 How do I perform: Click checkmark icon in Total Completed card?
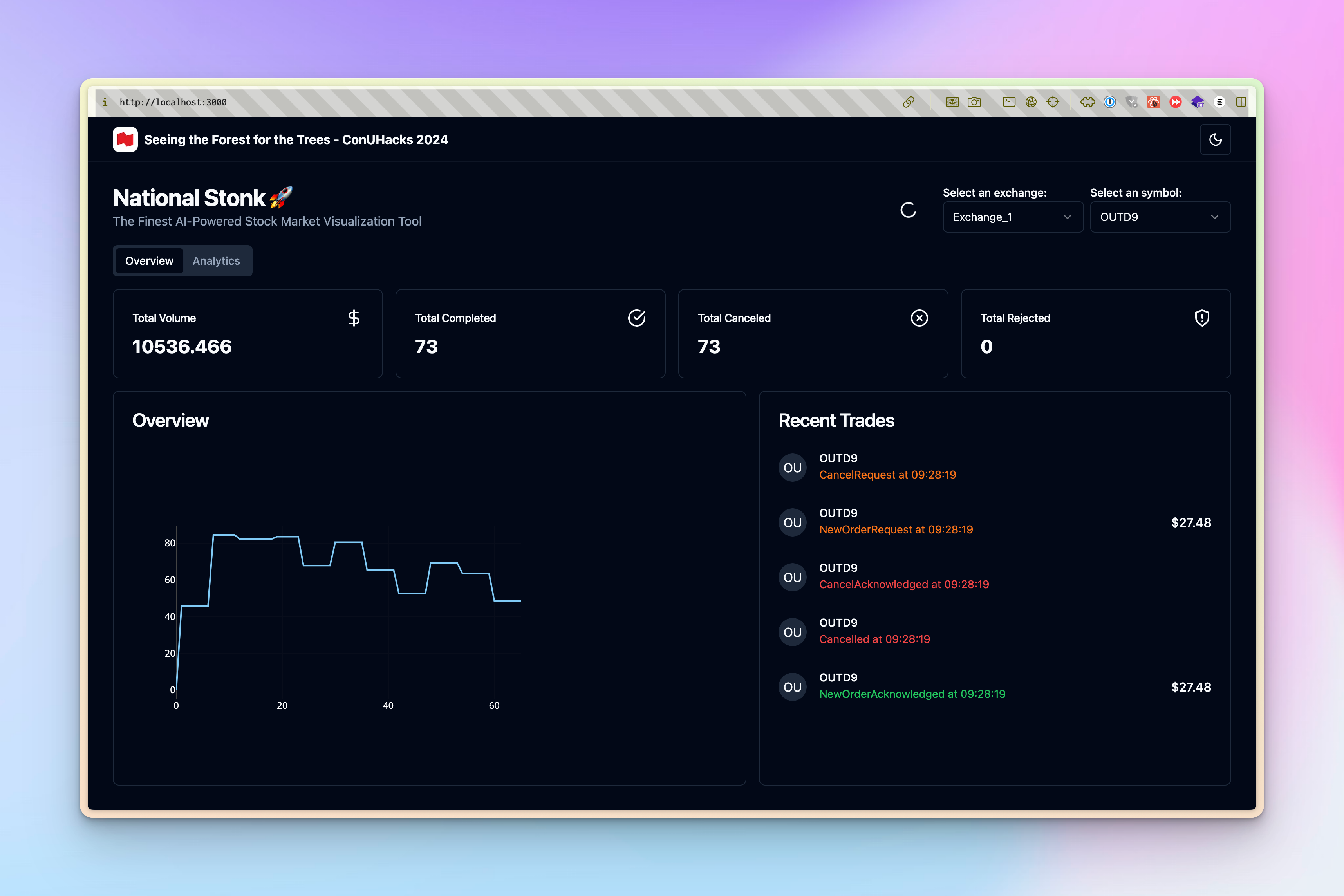pos(637,318)
